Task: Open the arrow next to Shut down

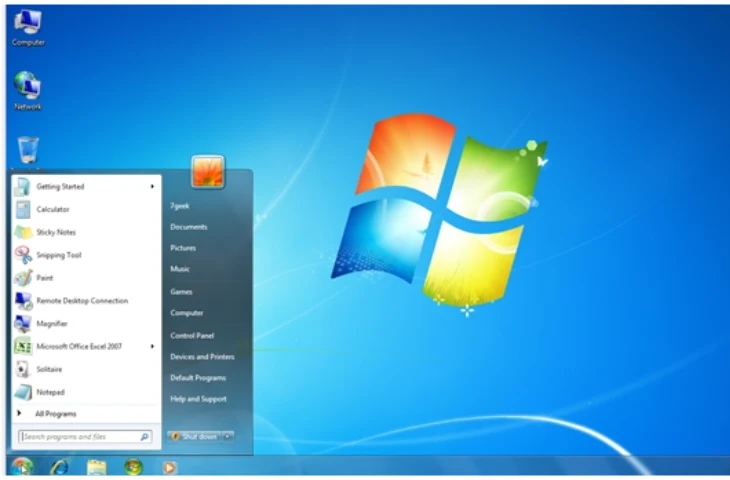Action: [x=228, y=437]
